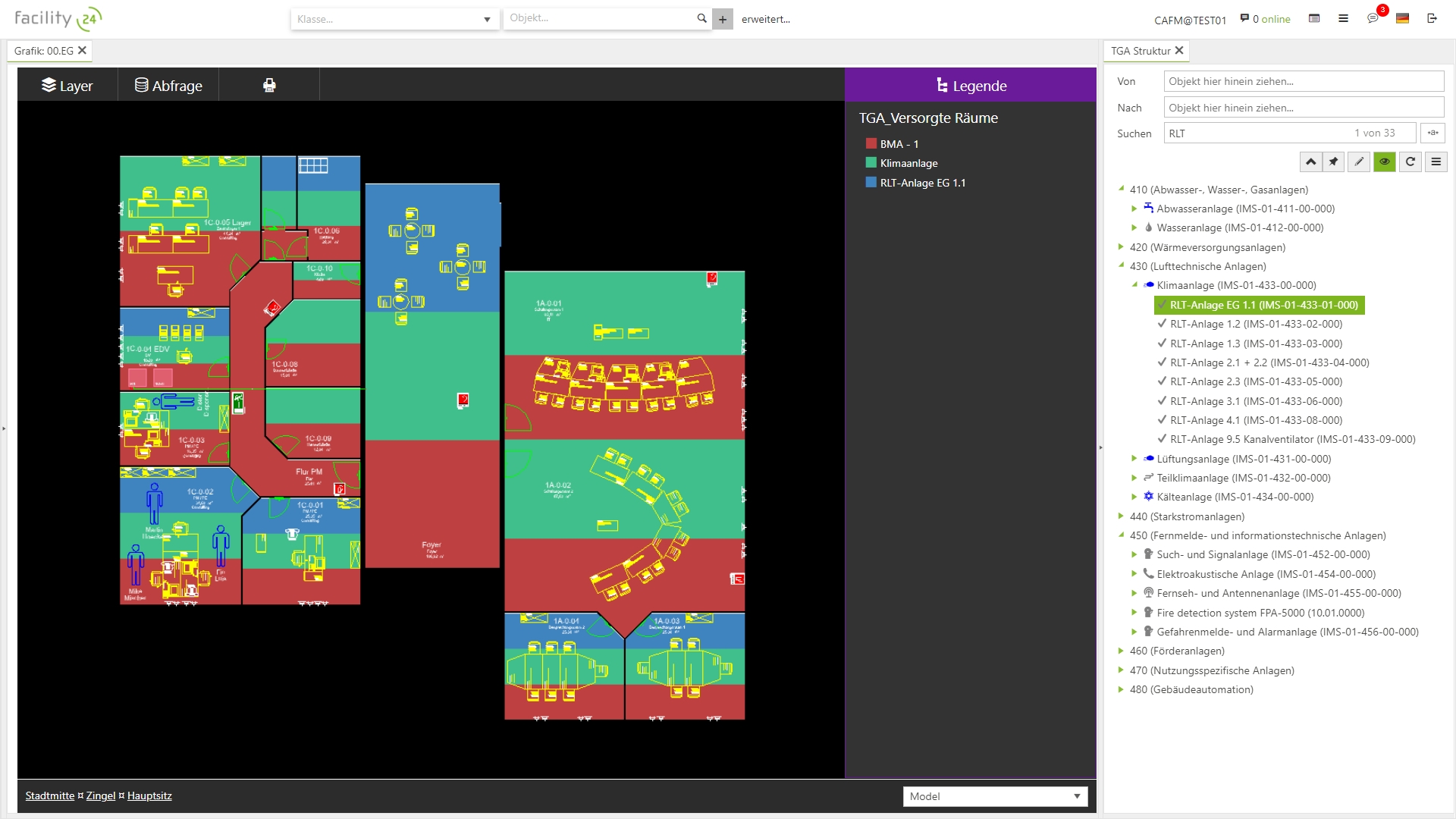Click the pin icon in TGA toolbar

point(1334,162)
